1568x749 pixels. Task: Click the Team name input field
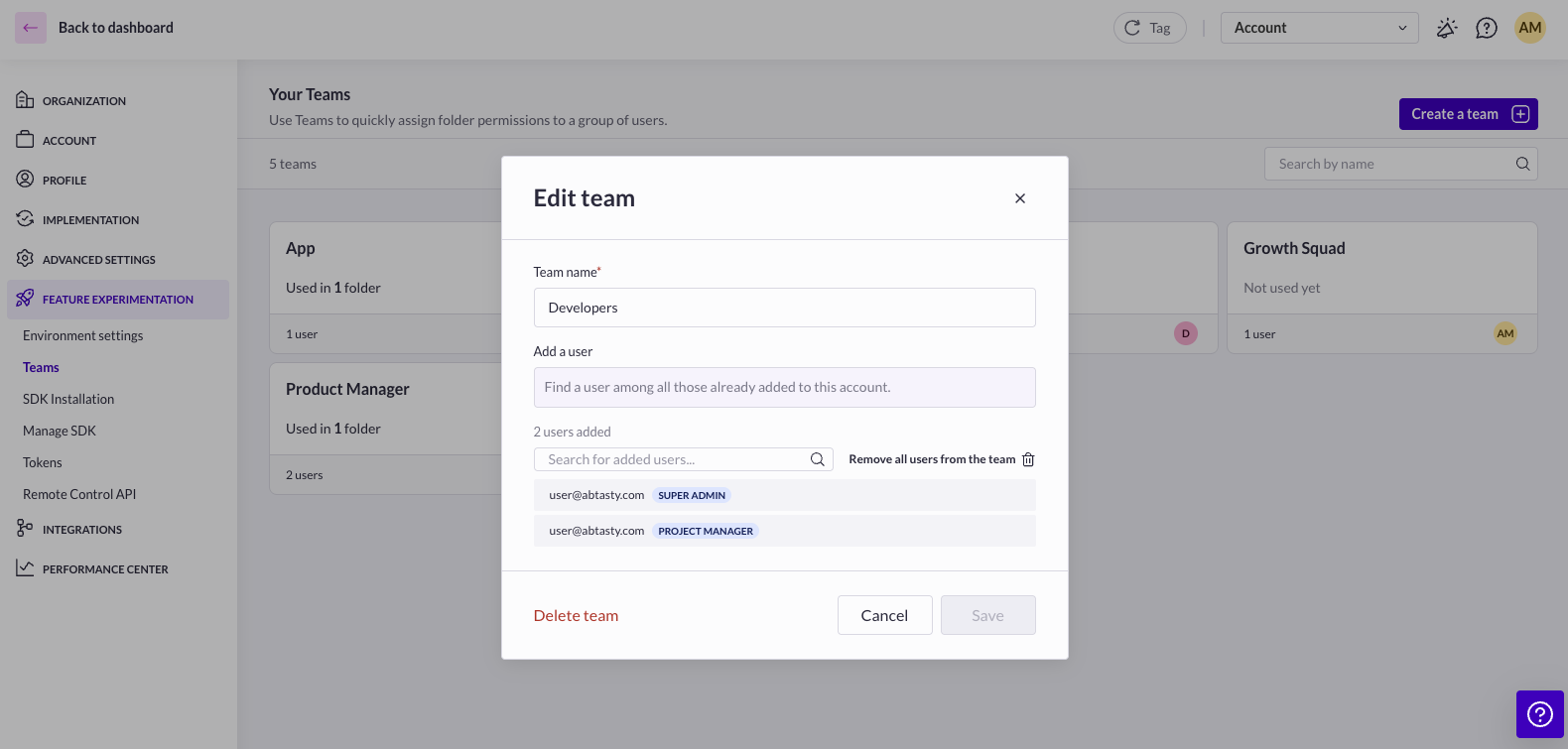coord(784,308)
